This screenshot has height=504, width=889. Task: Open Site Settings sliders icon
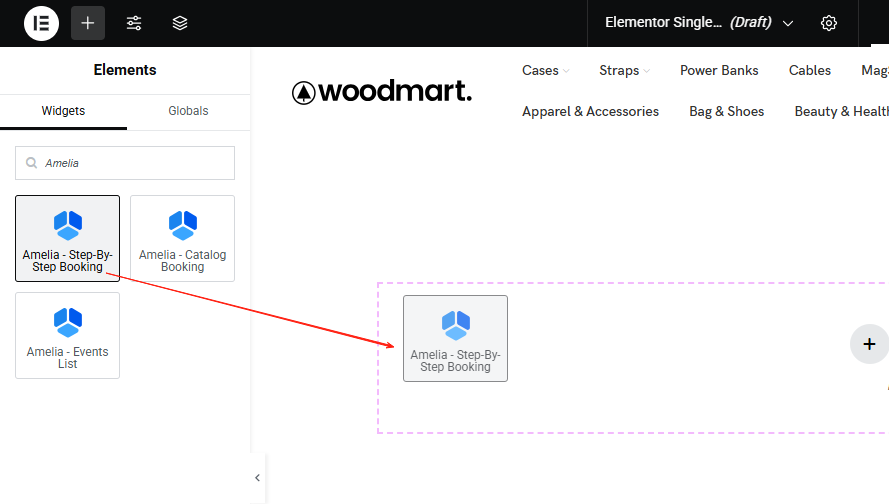tap(134, 23)
